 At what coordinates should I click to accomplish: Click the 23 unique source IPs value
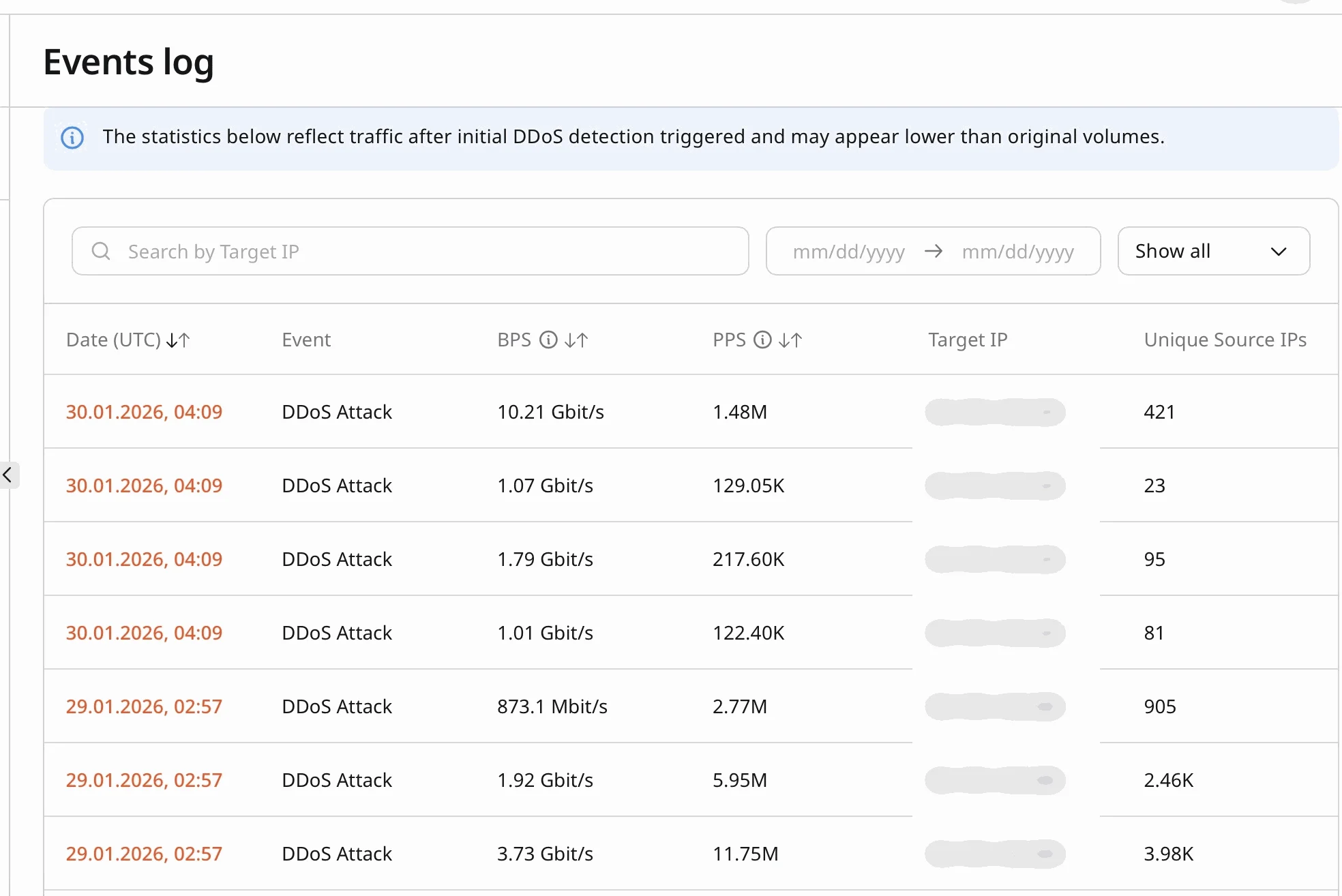pyautogui.click(x=1154, y=486)
